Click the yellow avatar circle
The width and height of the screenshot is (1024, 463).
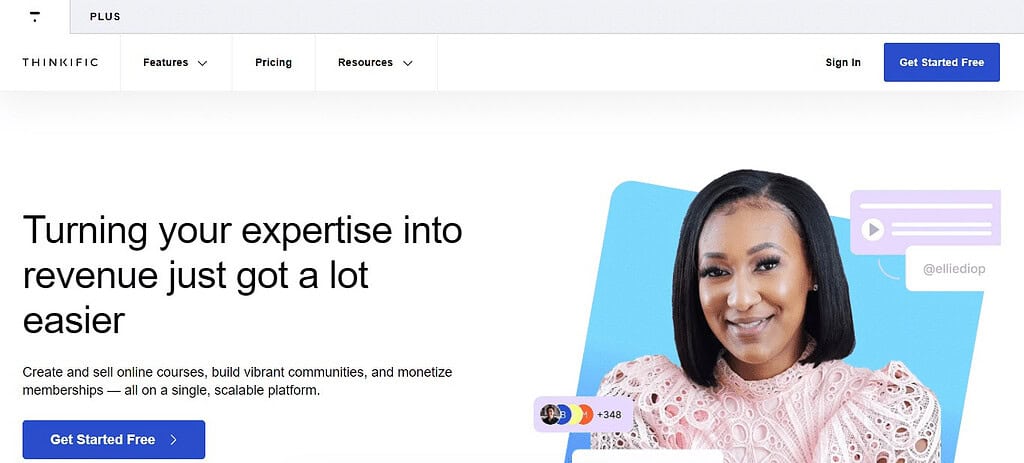(575, 414)
